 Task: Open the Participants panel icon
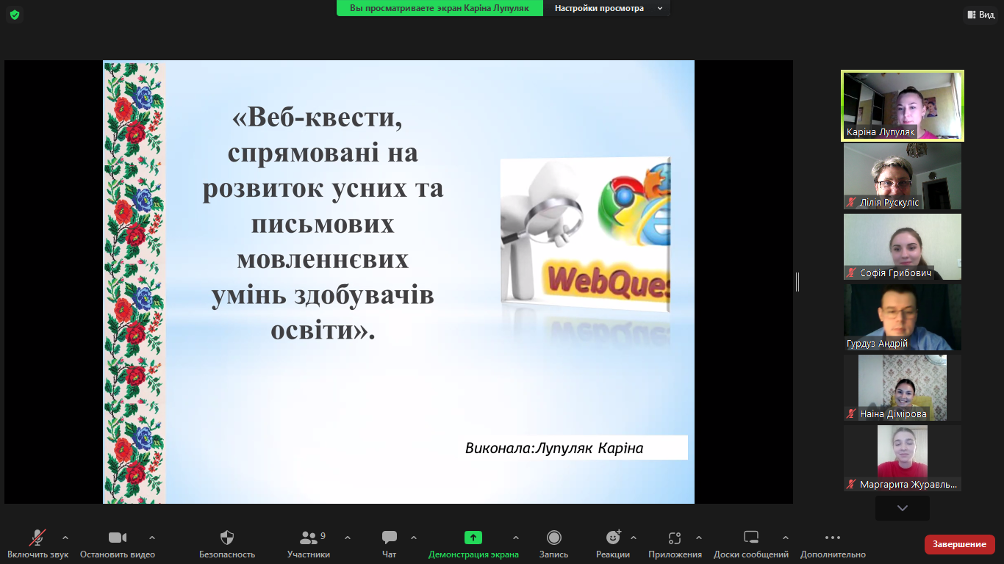coord(308,538)
